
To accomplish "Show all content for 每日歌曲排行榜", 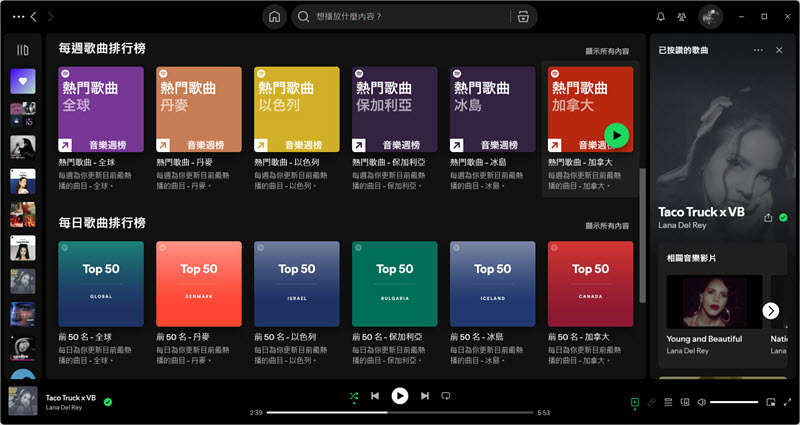I will [x=607, y=226].
